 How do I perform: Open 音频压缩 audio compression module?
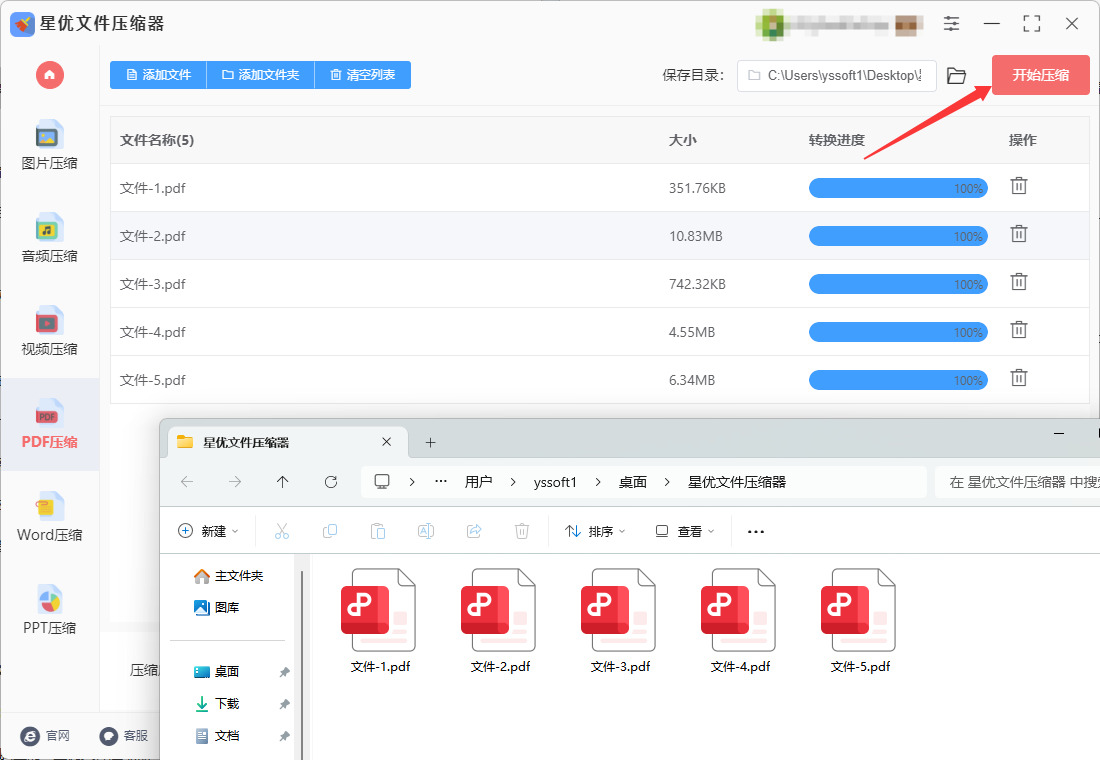point(49,239)
